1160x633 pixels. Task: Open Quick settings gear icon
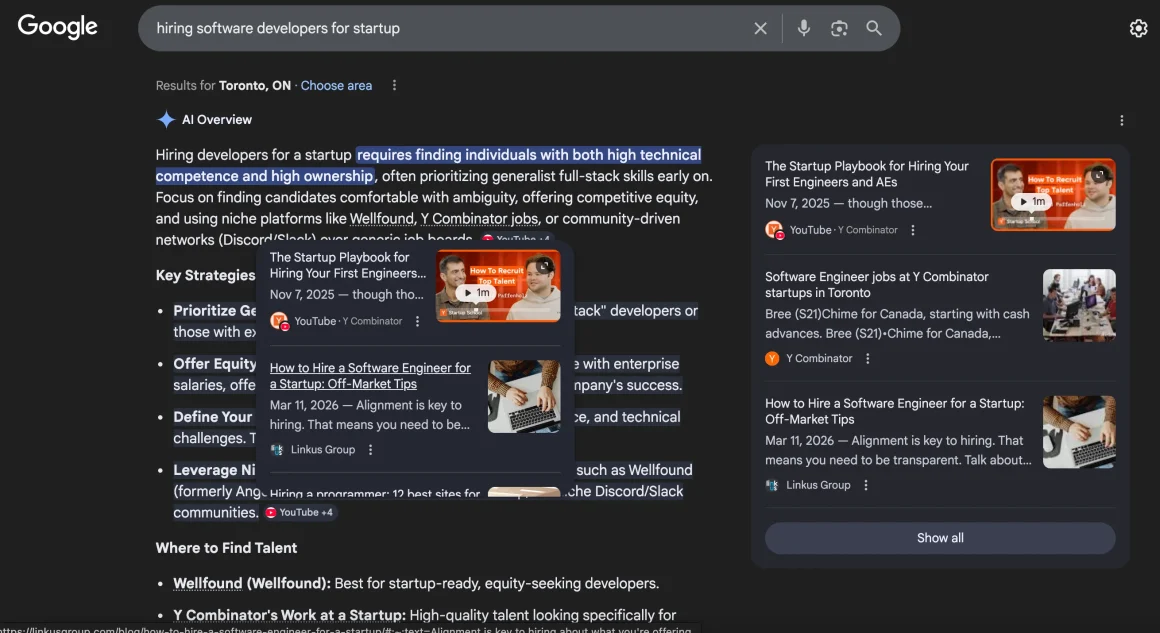(x=1139, y=28)
